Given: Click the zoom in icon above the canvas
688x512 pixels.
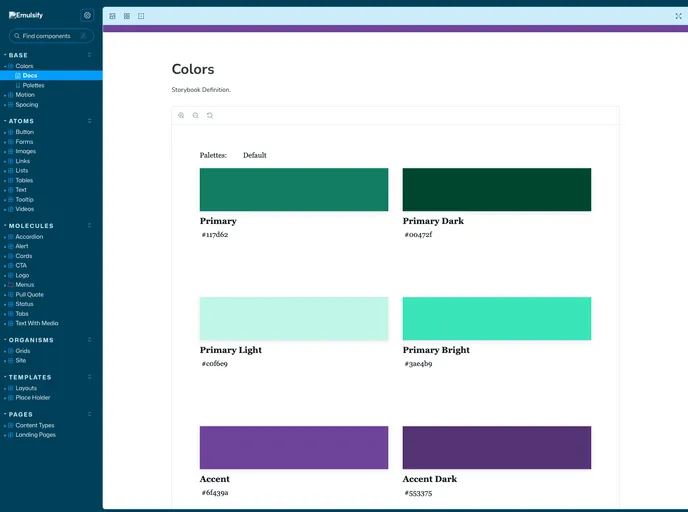Looking at the screenshot, I should (x=181, y=115).
